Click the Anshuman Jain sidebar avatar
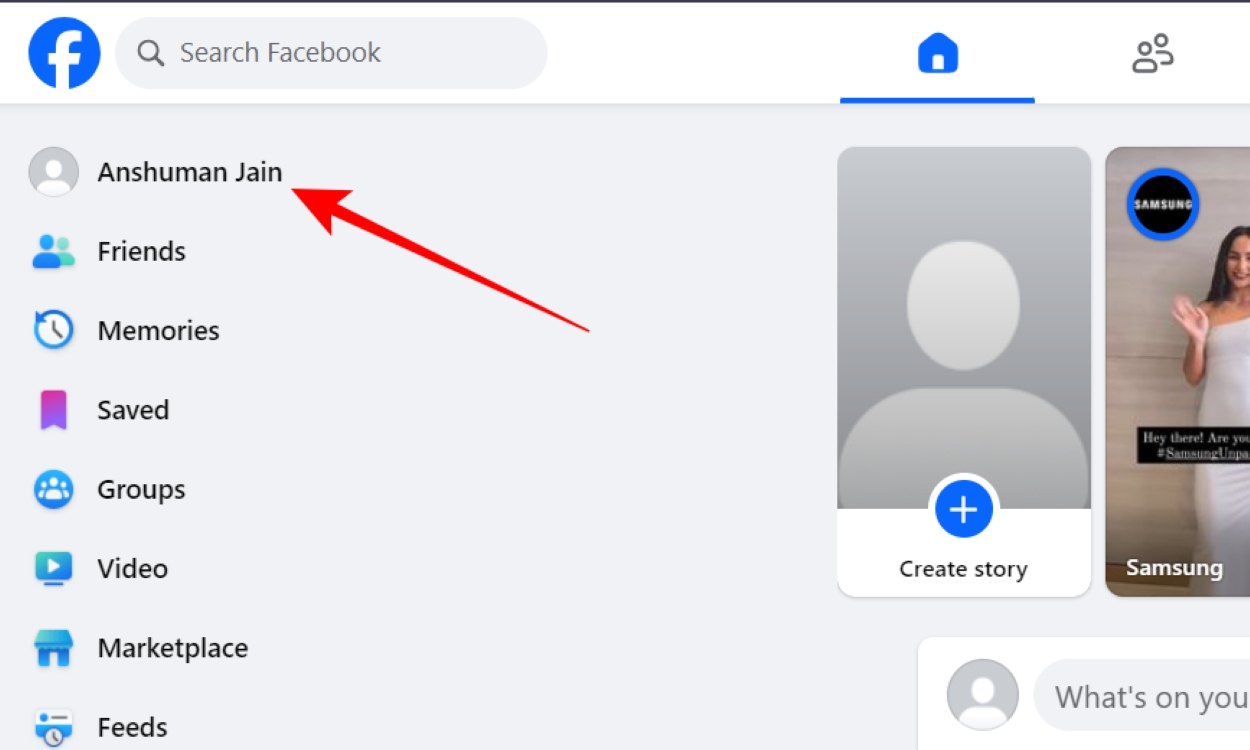This screenshot has height=750, width=1250. pyautogui.click(x=53, y=172)
